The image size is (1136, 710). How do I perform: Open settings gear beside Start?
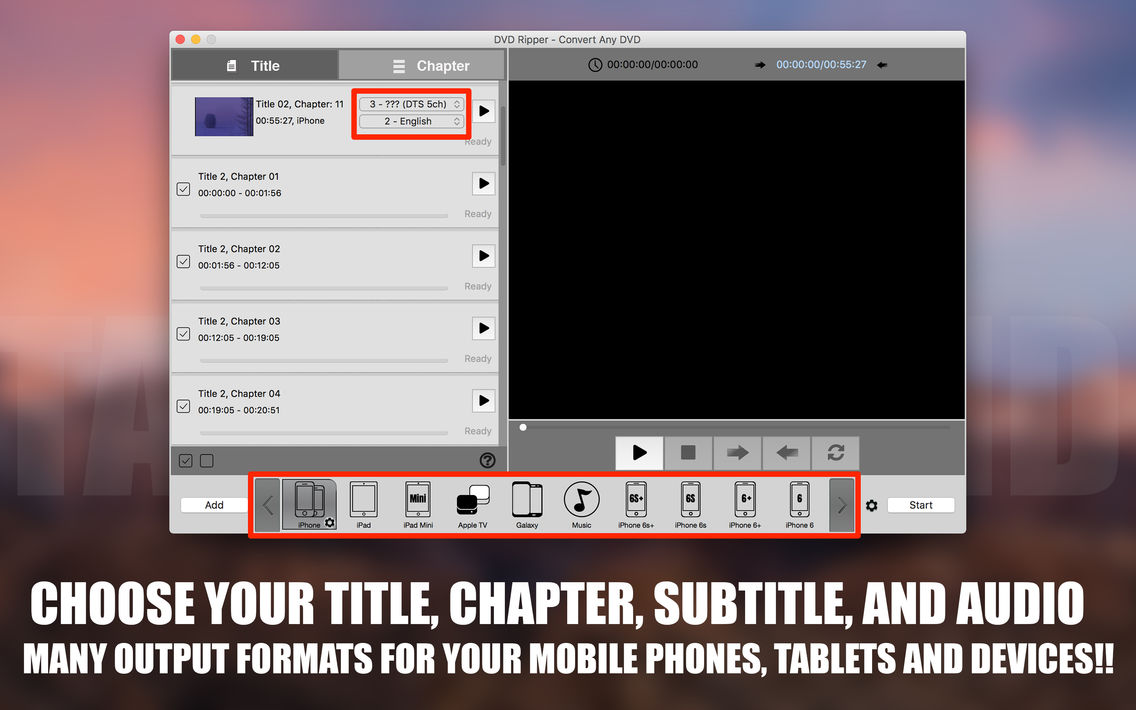click(872, 505)
